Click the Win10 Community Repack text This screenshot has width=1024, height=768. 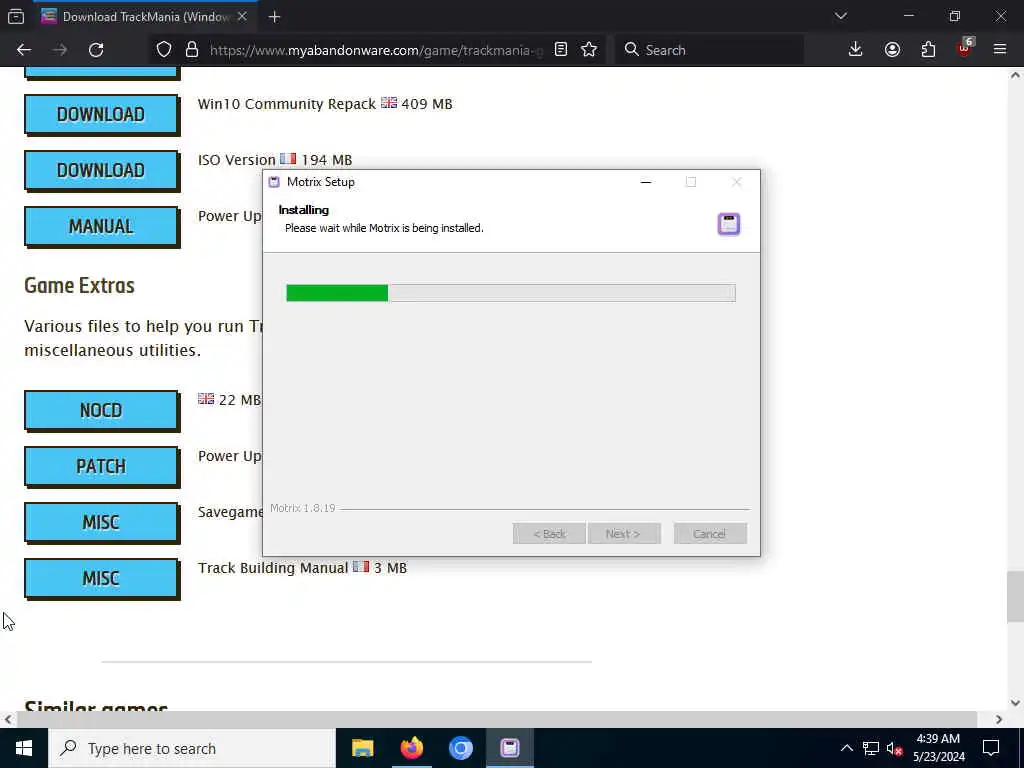coord(287,104)
